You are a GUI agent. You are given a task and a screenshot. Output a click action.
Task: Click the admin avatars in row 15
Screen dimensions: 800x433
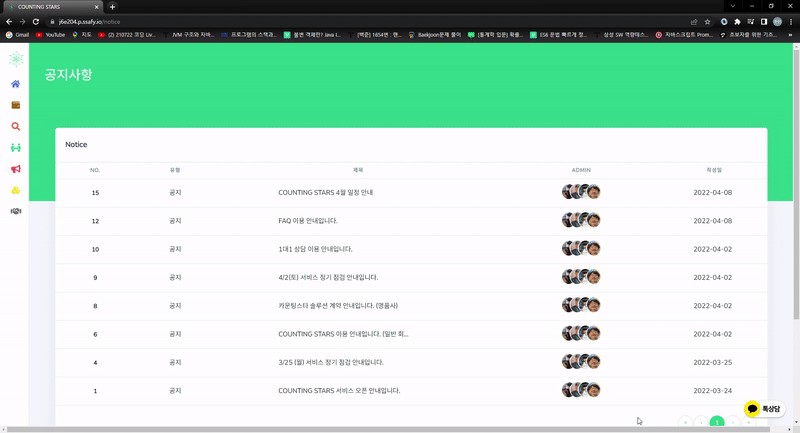pos(581,192)
